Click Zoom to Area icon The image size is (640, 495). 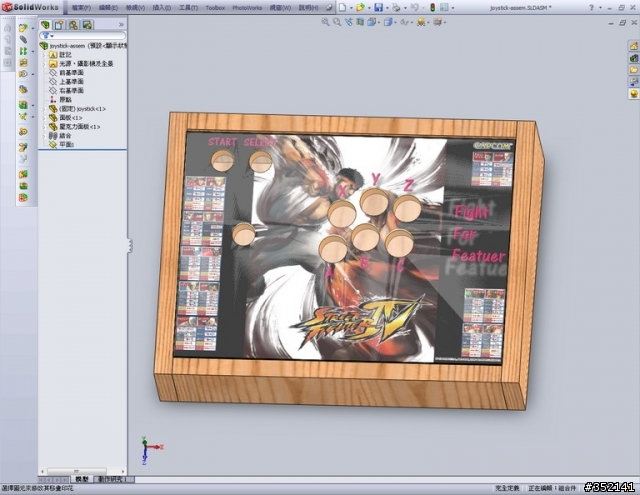[337, 22]
